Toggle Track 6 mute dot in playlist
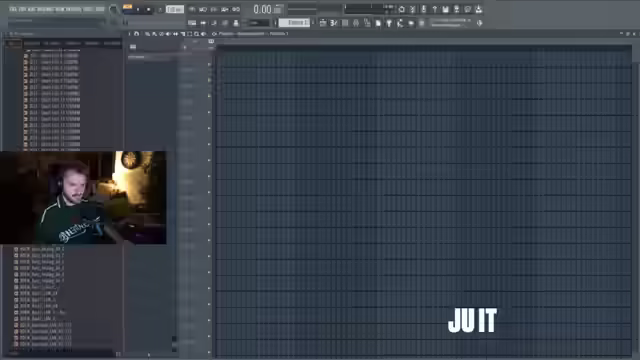This screenshot has width=640, height=360. pos(209,144)
